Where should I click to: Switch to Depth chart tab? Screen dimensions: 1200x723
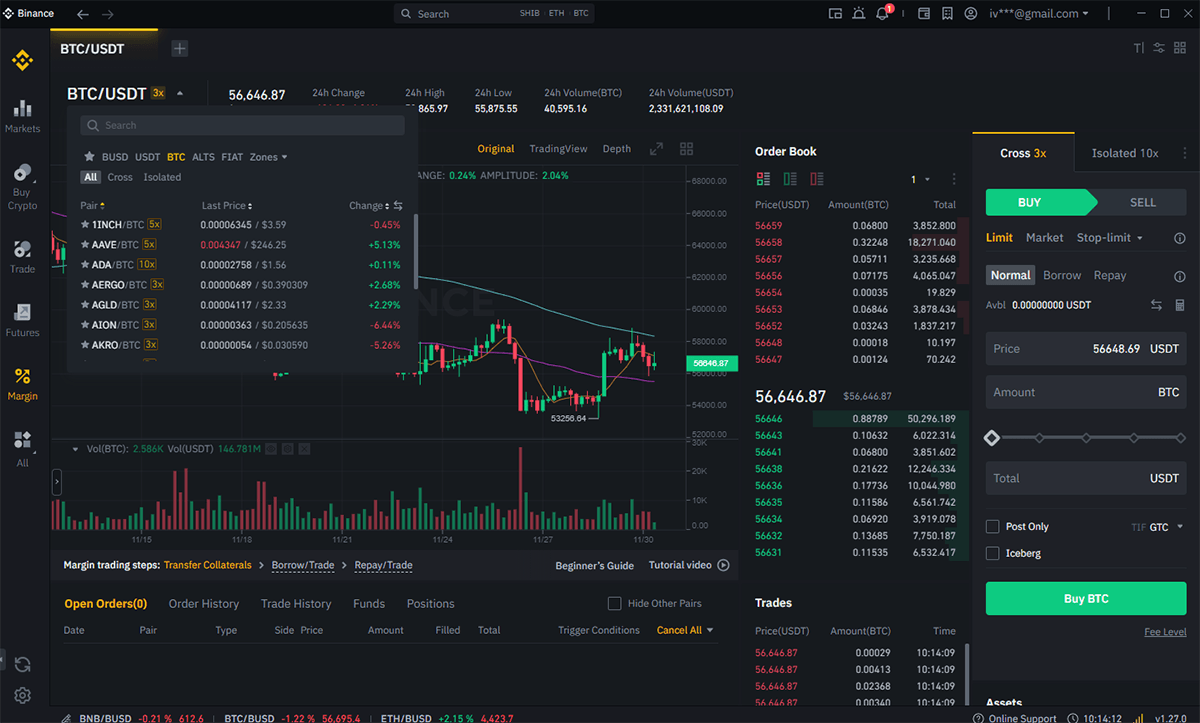[617, 149]
